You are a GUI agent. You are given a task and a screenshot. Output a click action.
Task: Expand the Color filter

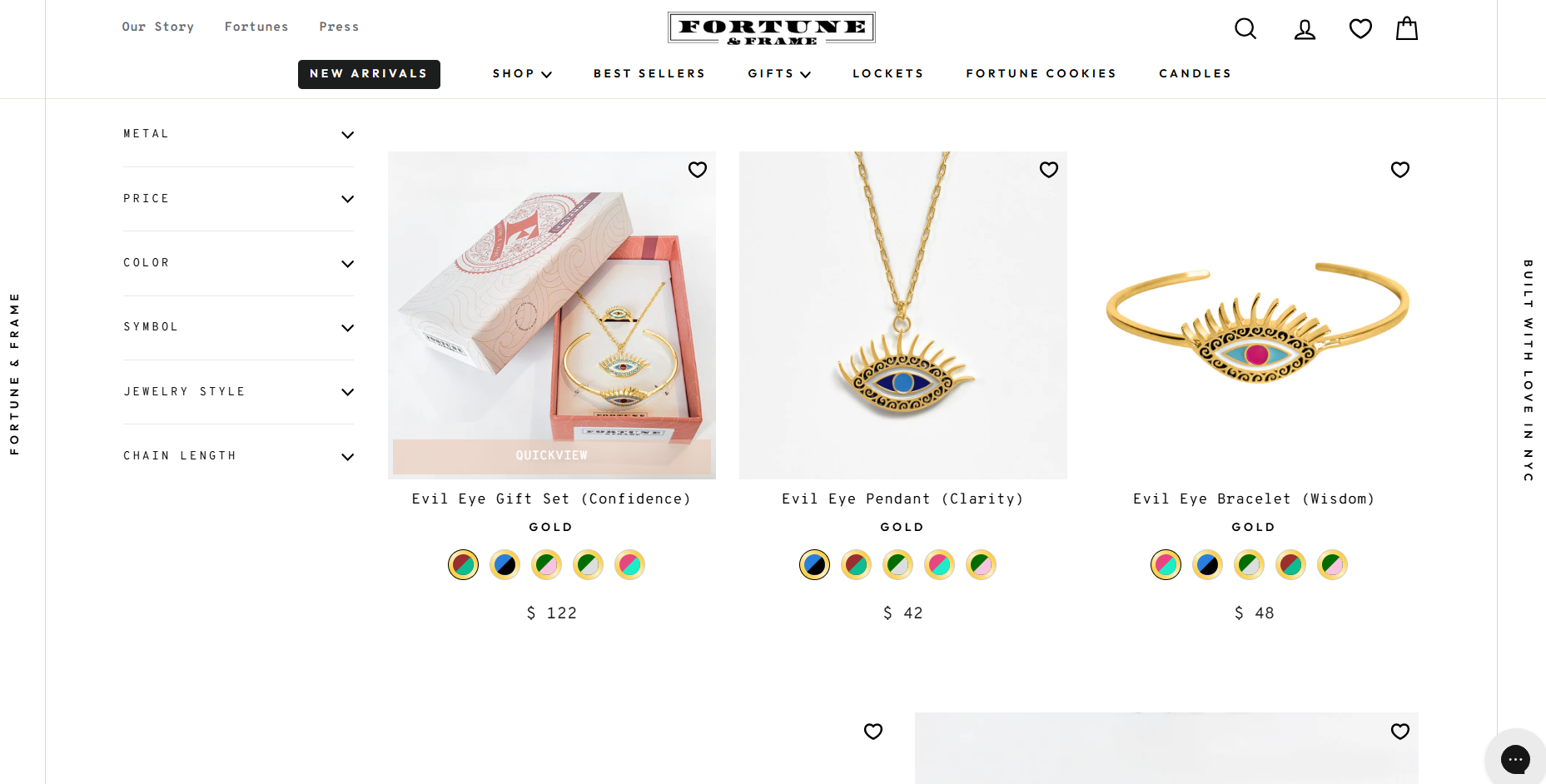click(239, 263)
